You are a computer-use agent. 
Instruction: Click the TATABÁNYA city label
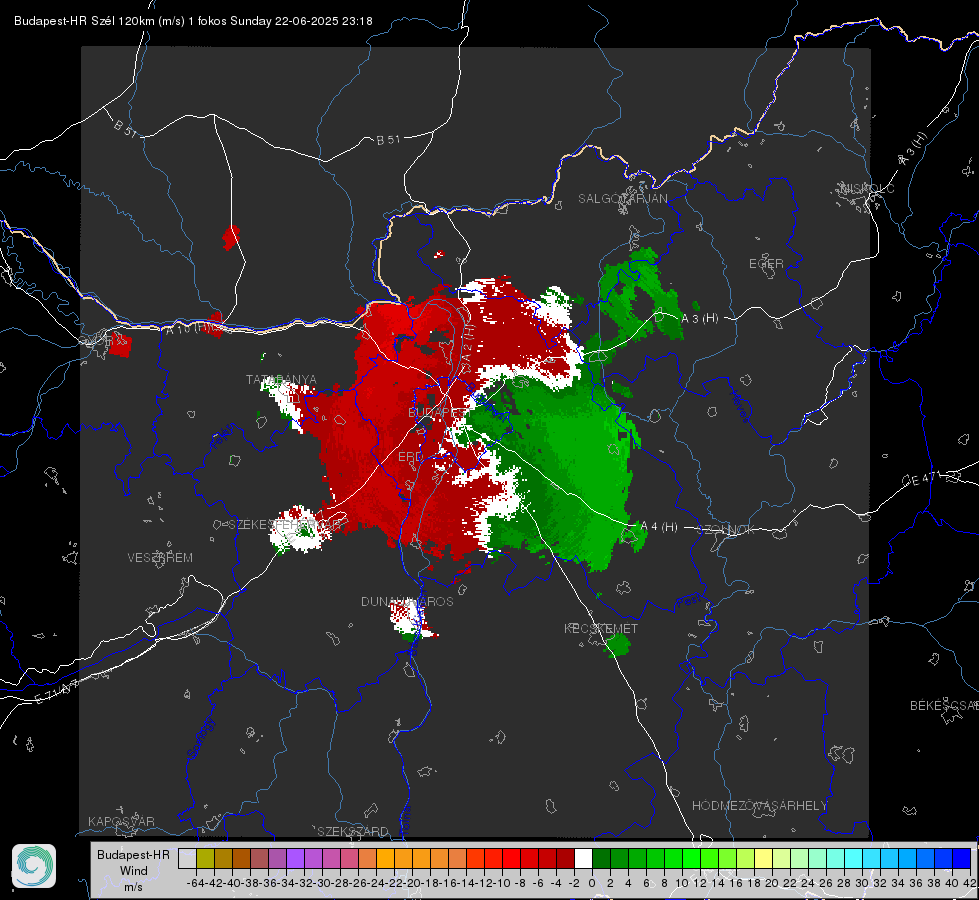(281, 380)
